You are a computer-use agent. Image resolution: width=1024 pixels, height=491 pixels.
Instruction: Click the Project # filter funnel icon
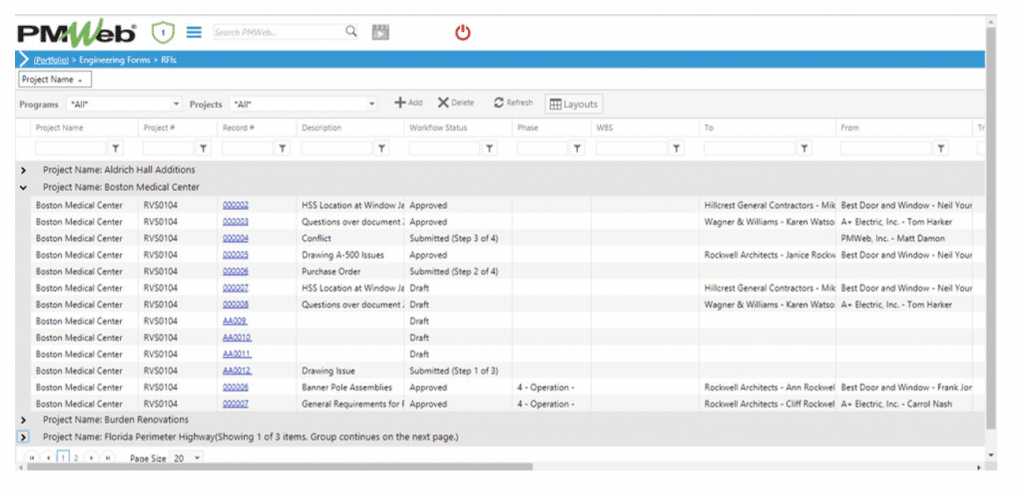click(204, 149)
